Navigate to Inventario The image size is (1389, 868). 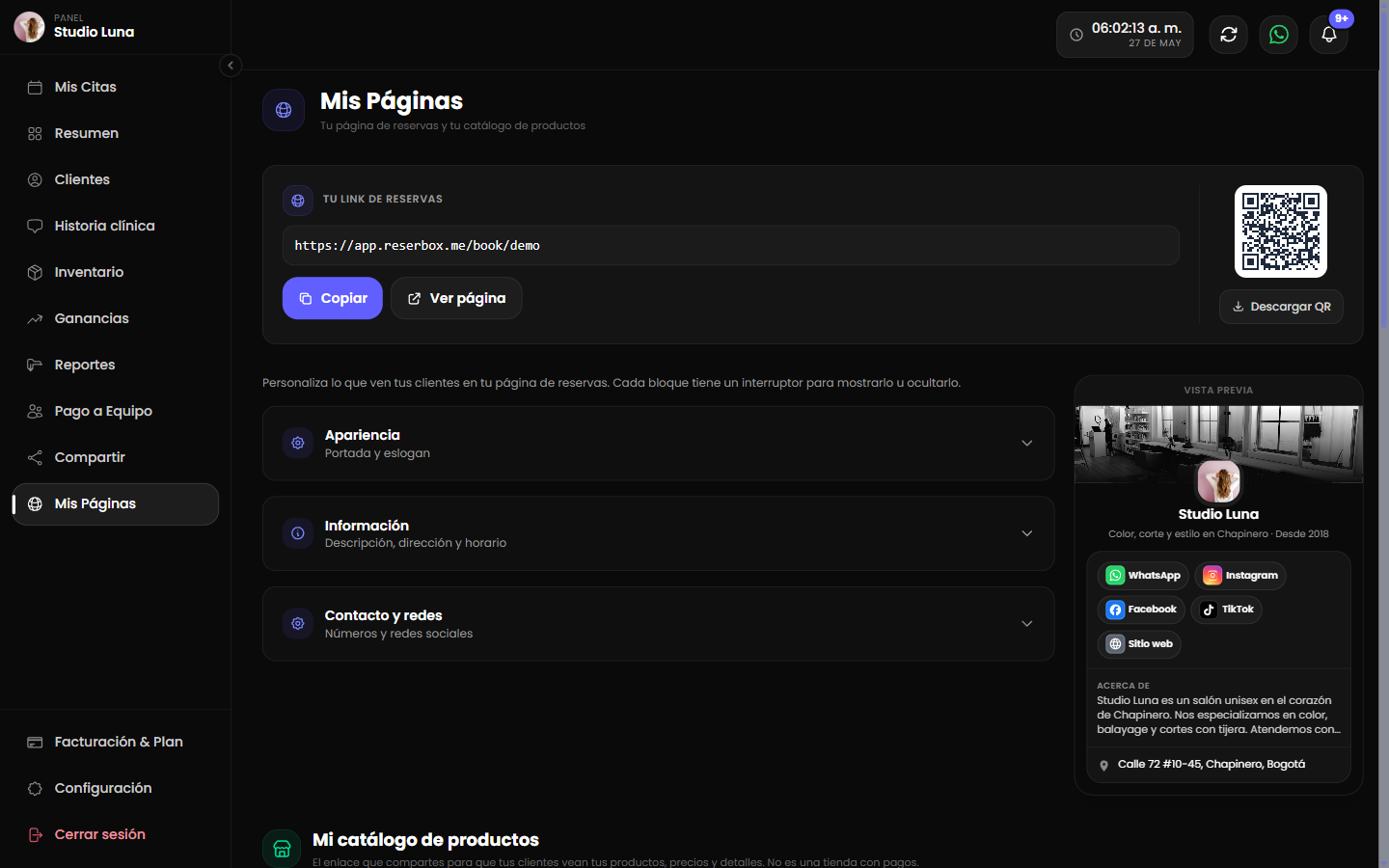(x=116, y=272)
